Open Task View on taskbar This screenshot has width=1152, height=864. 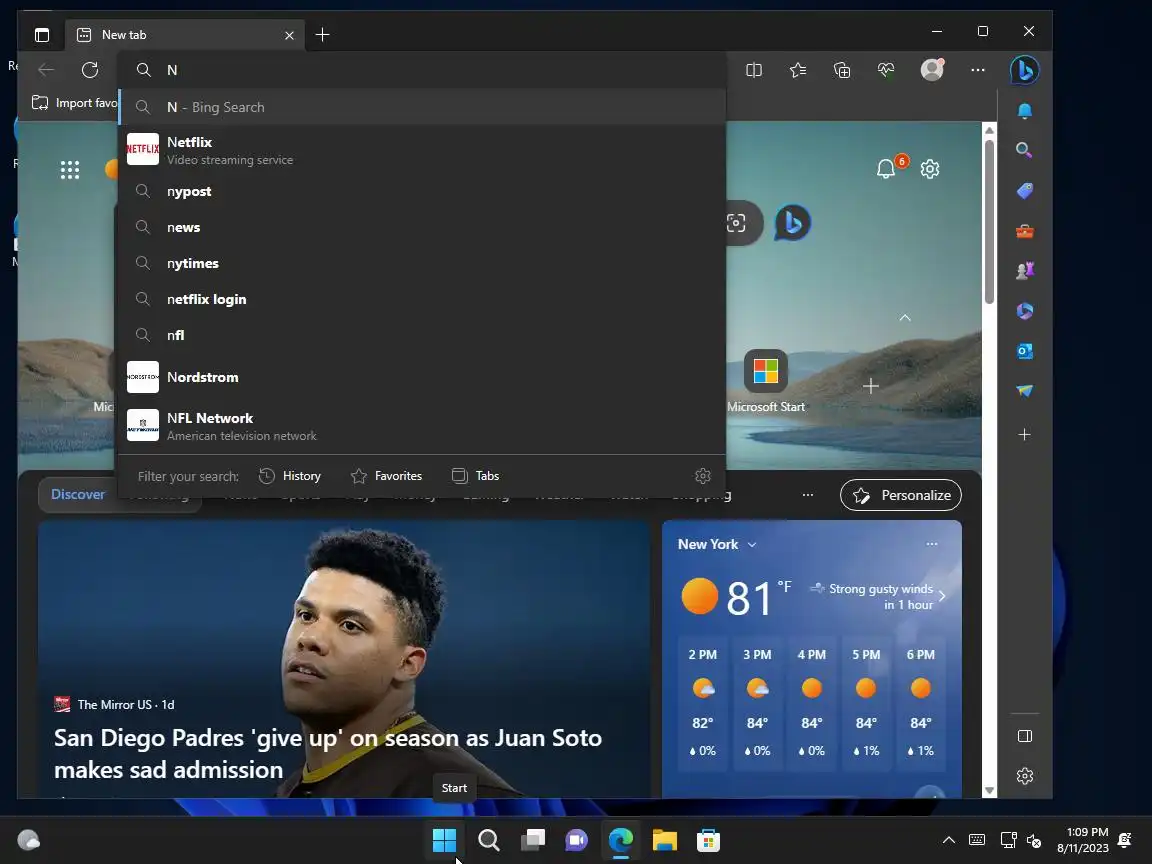[533, 840]
